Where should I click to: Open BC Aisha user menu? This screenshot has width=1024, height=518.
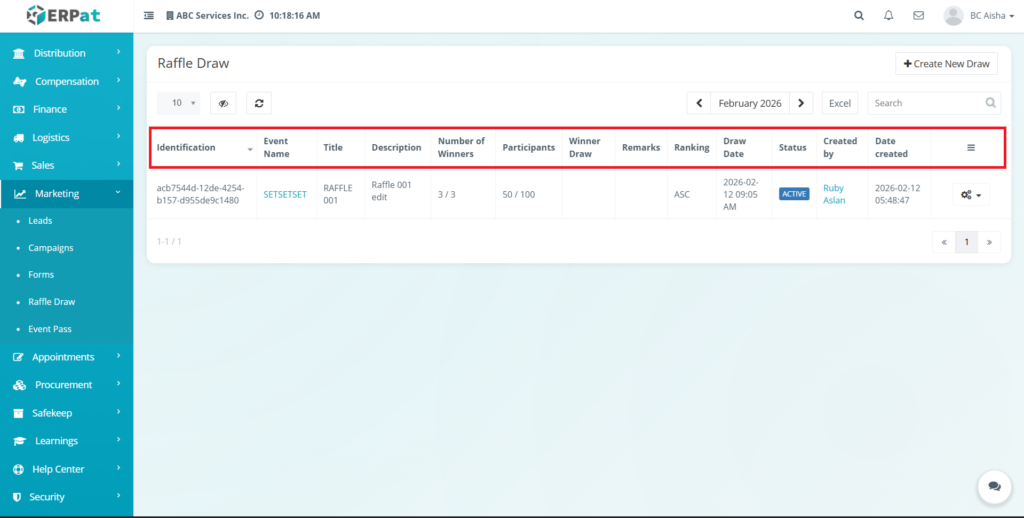[x=974, y=16]
